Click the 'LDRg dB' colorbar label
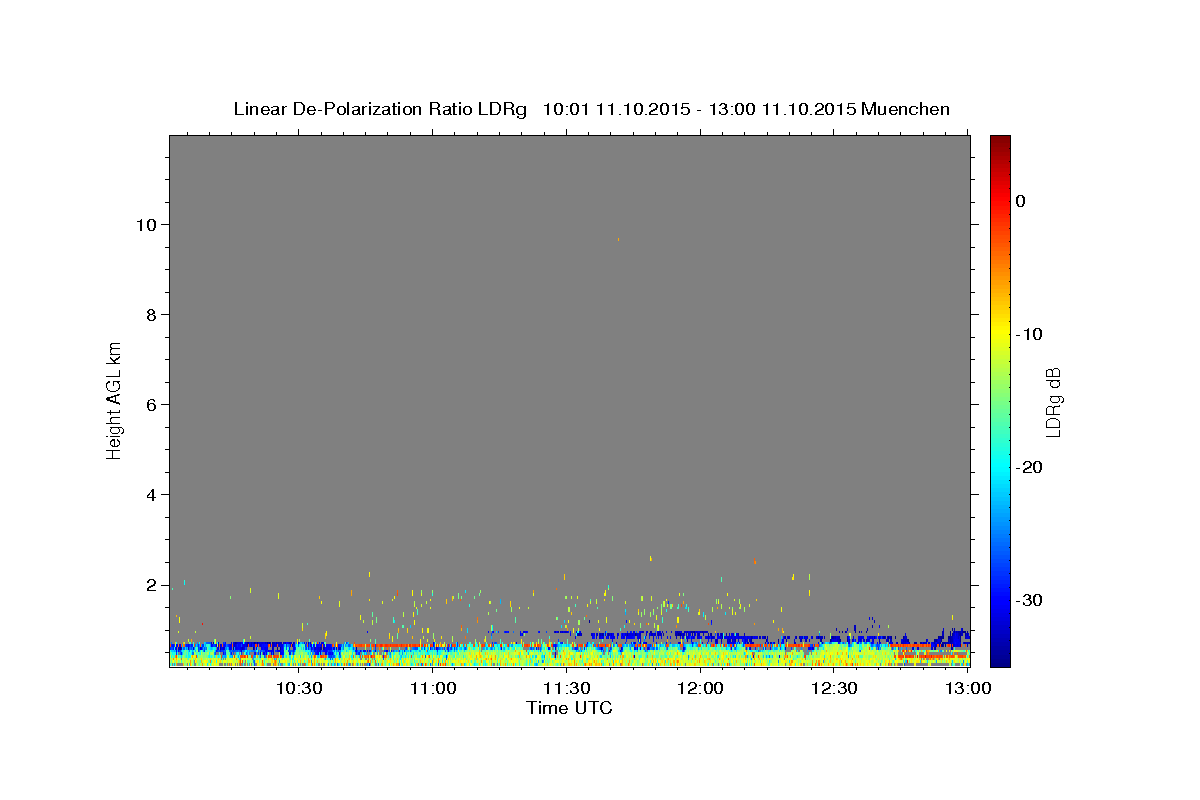This screenshot has height=800, width=1200. [x=1053, y=401]
